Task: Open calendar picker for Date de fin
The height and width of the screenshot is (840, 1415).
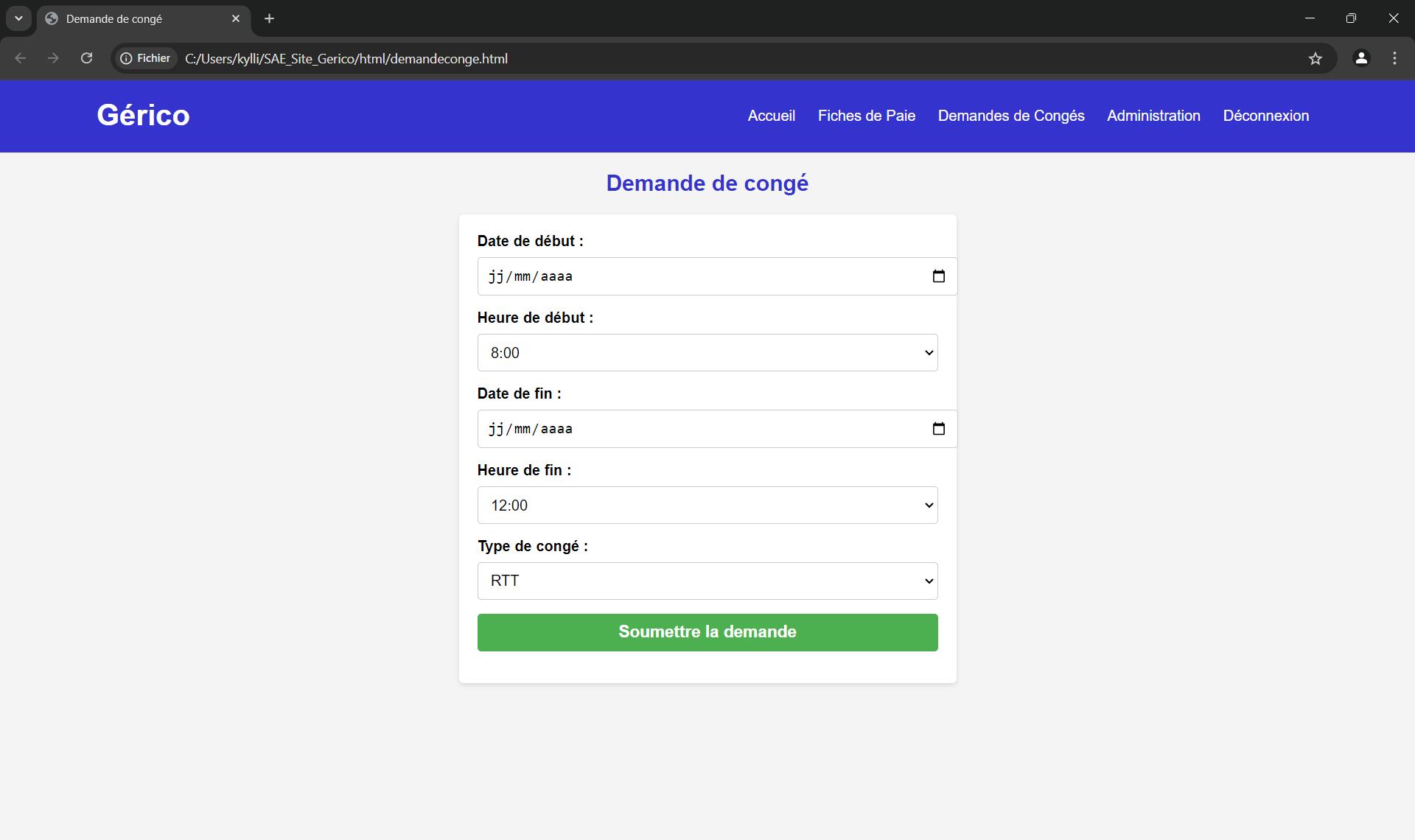Action: [938, 429]
